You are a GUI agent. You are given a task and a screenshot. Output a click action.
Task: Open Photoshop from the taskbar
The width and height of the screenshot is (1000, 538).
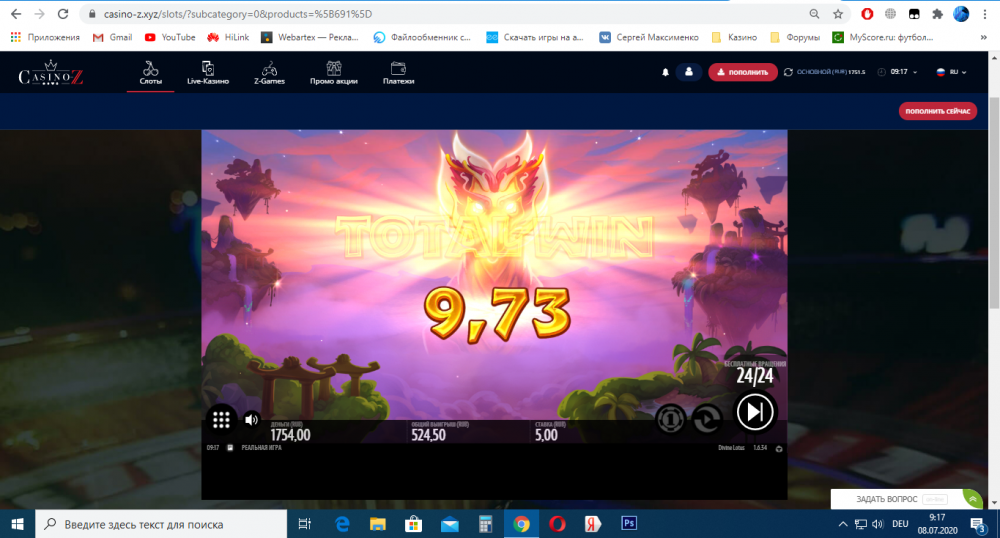click(629, 523)
